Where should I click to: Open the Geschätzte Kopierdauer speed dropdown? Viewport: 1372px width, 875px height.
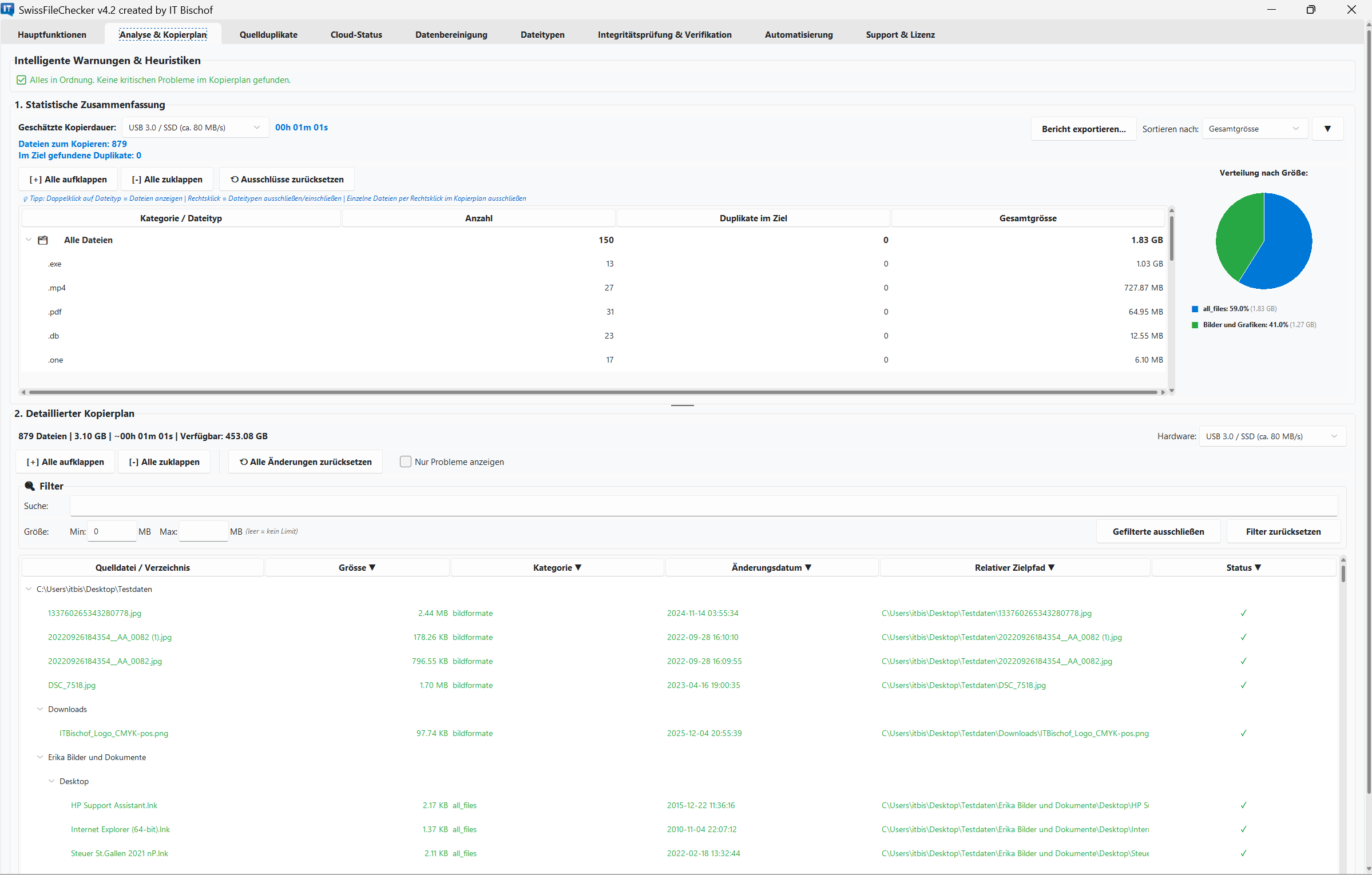(x=195, y=128)
